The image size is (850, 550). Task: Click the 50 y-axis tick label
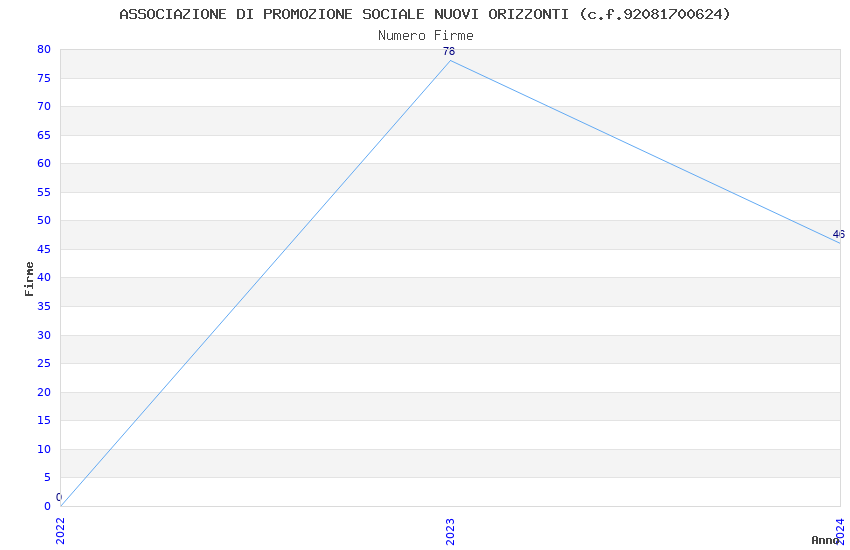44,220
